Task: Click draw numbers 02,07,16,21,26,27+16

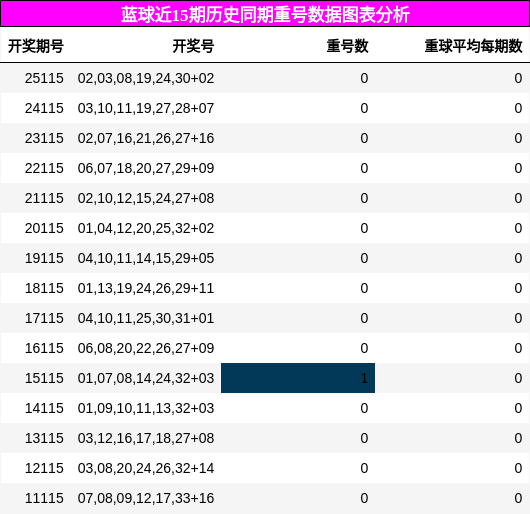Action: tap(146, 138)
